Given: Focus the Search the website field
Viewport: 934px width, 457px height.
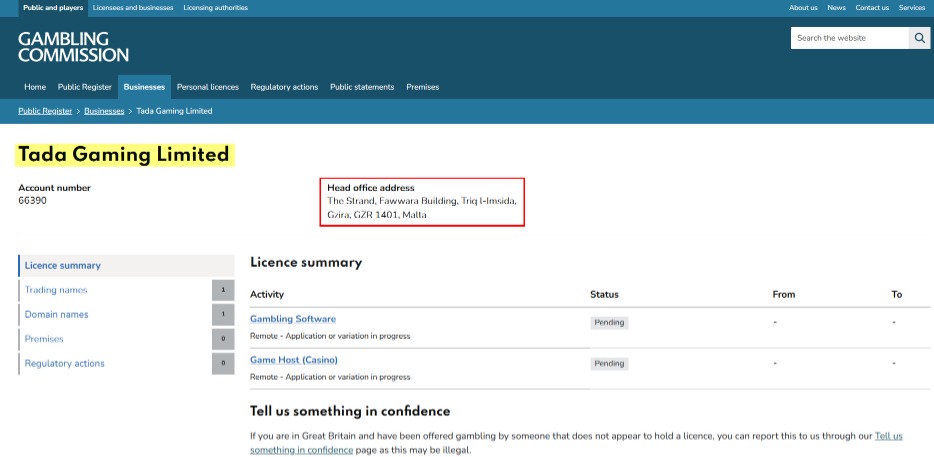Looking at the screenshot, I should pos(849,38).
